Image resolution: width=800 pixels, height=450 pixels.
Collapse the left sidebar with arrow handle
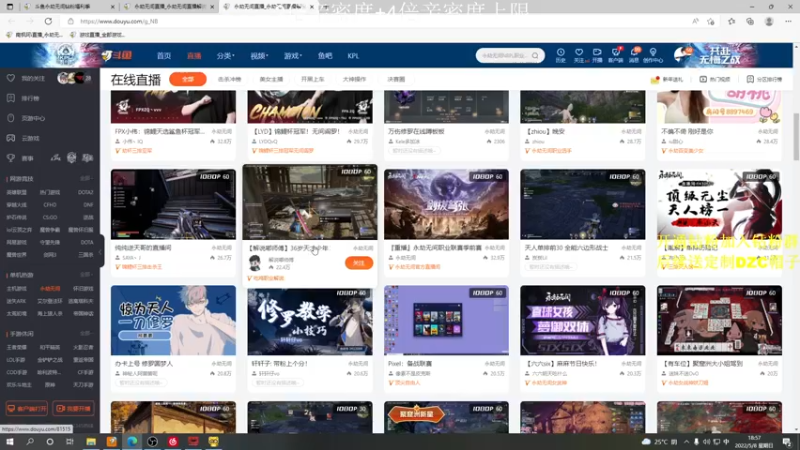101,251
